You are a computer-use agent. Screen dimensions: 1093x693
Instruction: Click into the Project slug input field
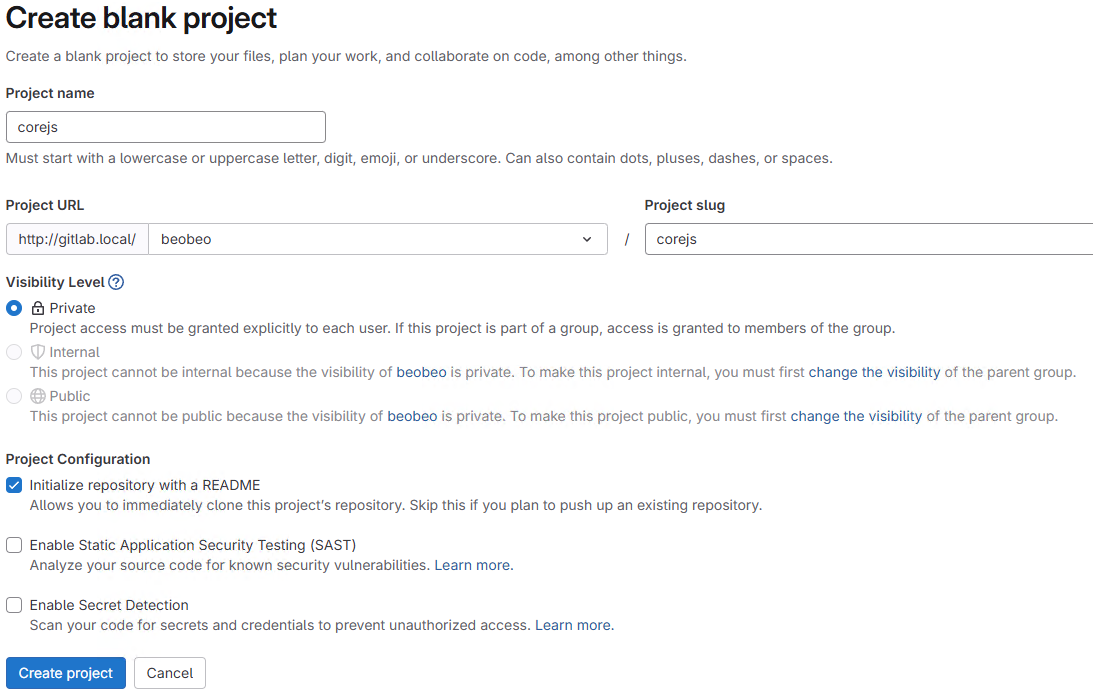(x=868, y=239)
